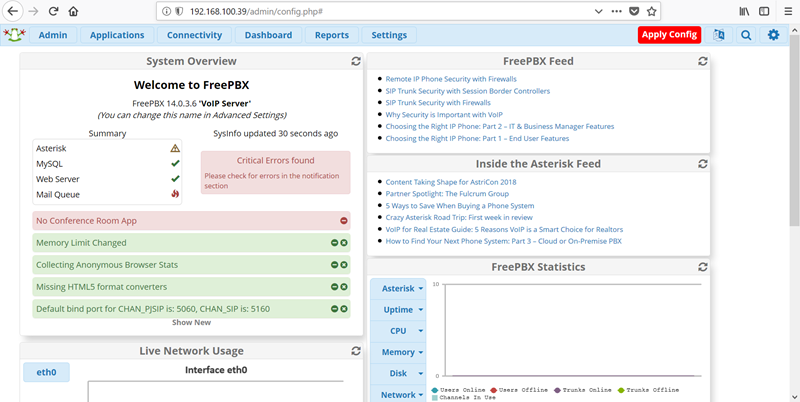
Task: Toggle Channels In Use legend series
Action: 463,397
